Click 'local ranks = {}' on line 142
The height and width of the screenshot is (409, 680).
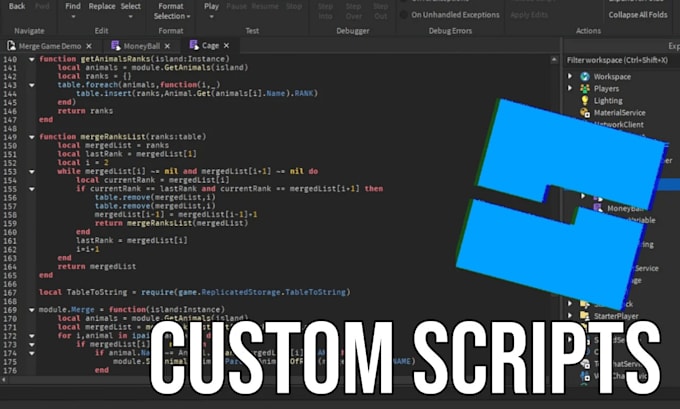[x=95, y=76]
